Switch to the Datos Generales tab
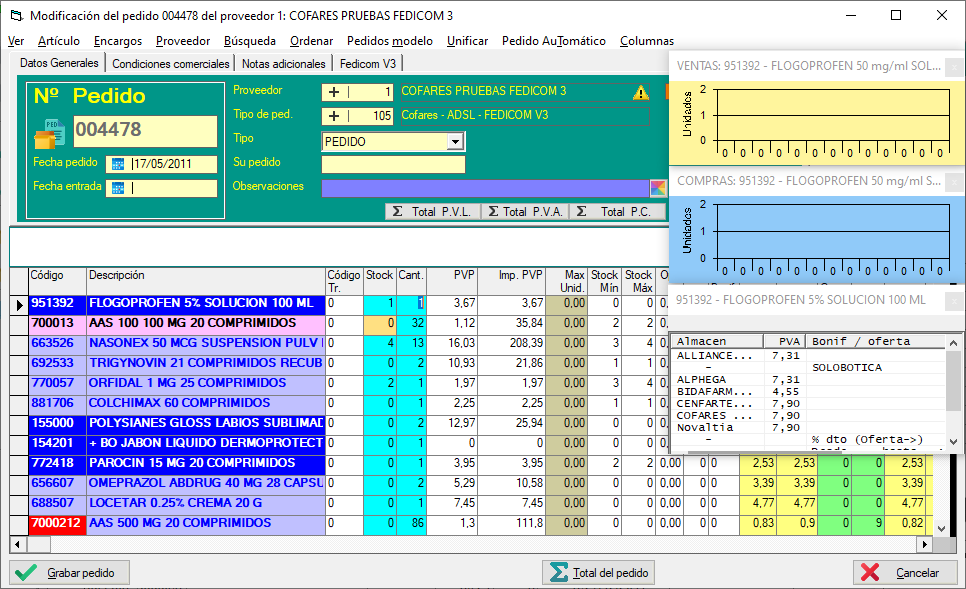The image size is (966, 589). tap(59, 63)
